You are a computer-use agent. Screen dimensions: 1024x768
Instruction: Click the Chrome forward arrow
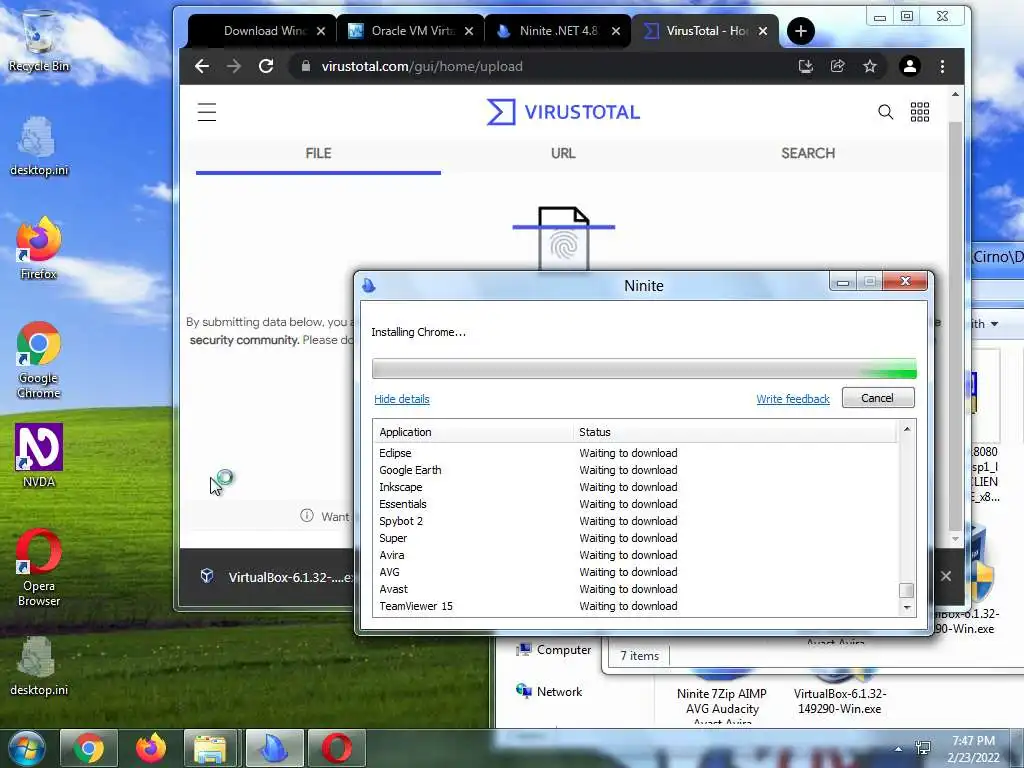click(234, 66)
